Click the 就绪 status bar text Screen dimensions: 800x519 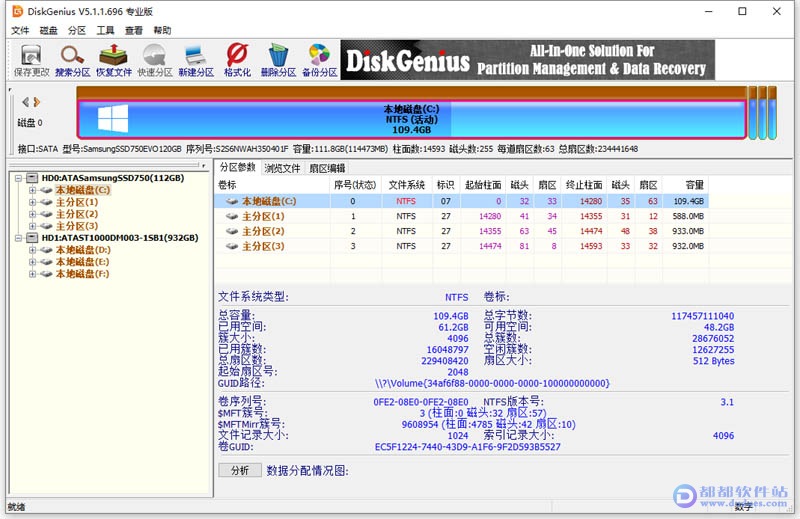[x=16, y=507]
